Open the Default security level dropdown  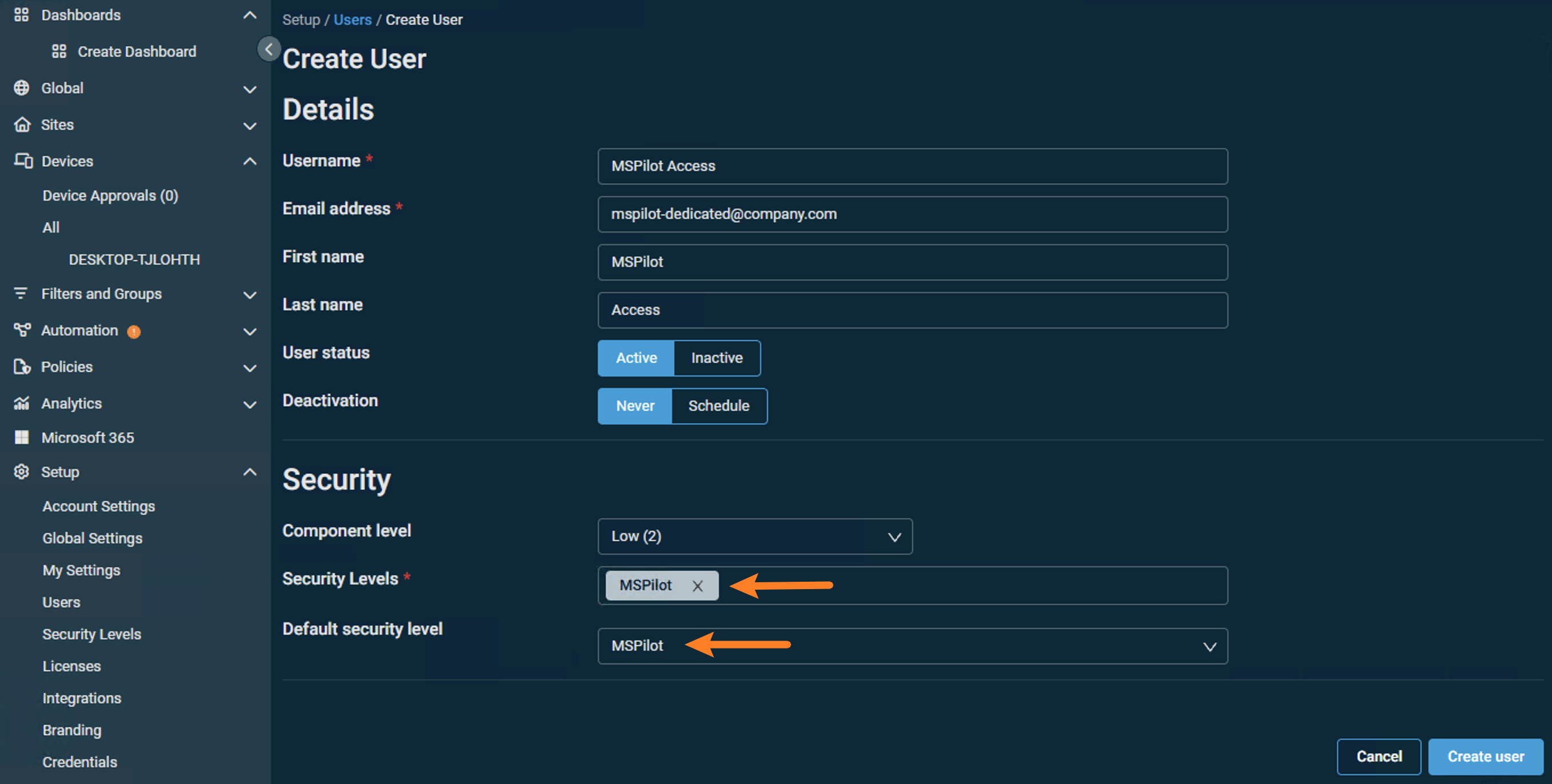point(913,646)
